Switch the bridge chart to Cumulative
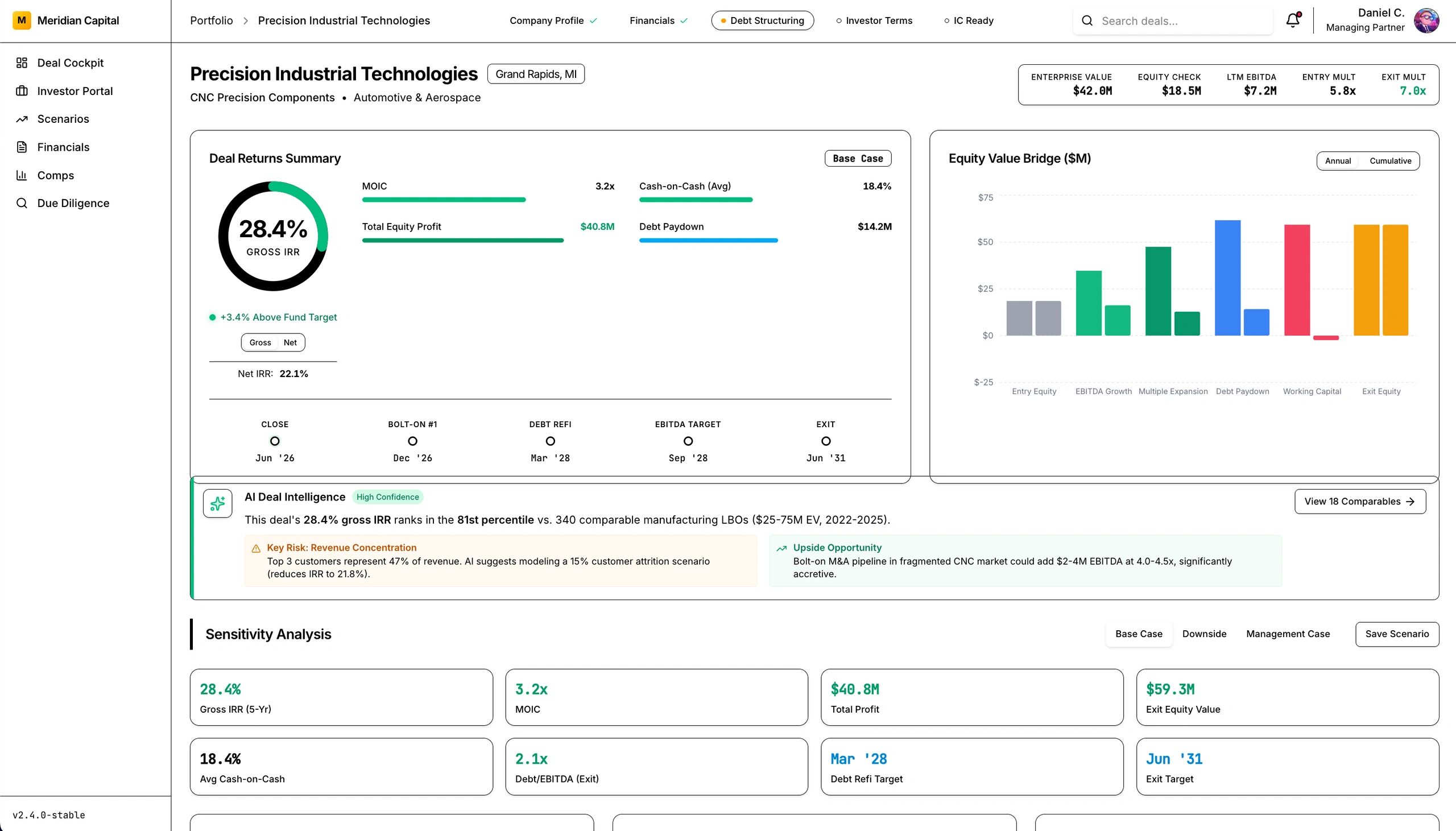The image size is (1456, 831). pyautogui.click(x=1390, y=161)
